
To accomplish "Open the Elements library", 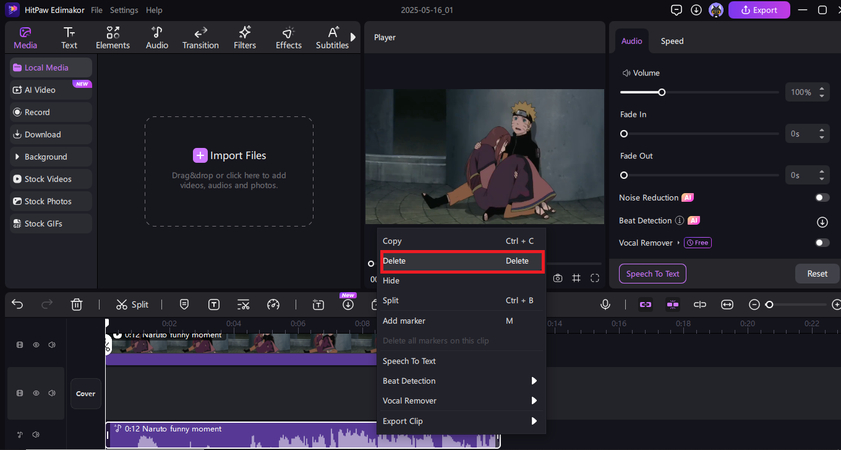I will pos(113,38).
